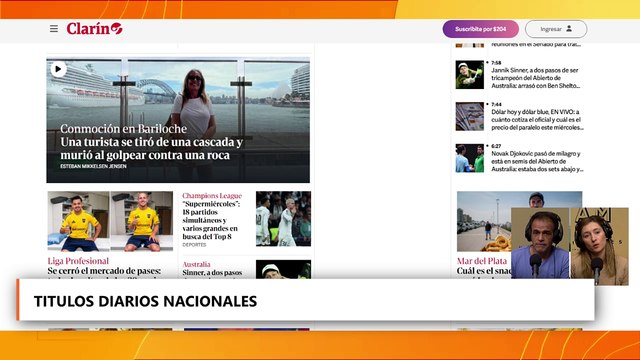Click author name Esteban Mikkelsen Jensen
The height and width of the screenshot is (360, 640).
(x=93, y=166)
